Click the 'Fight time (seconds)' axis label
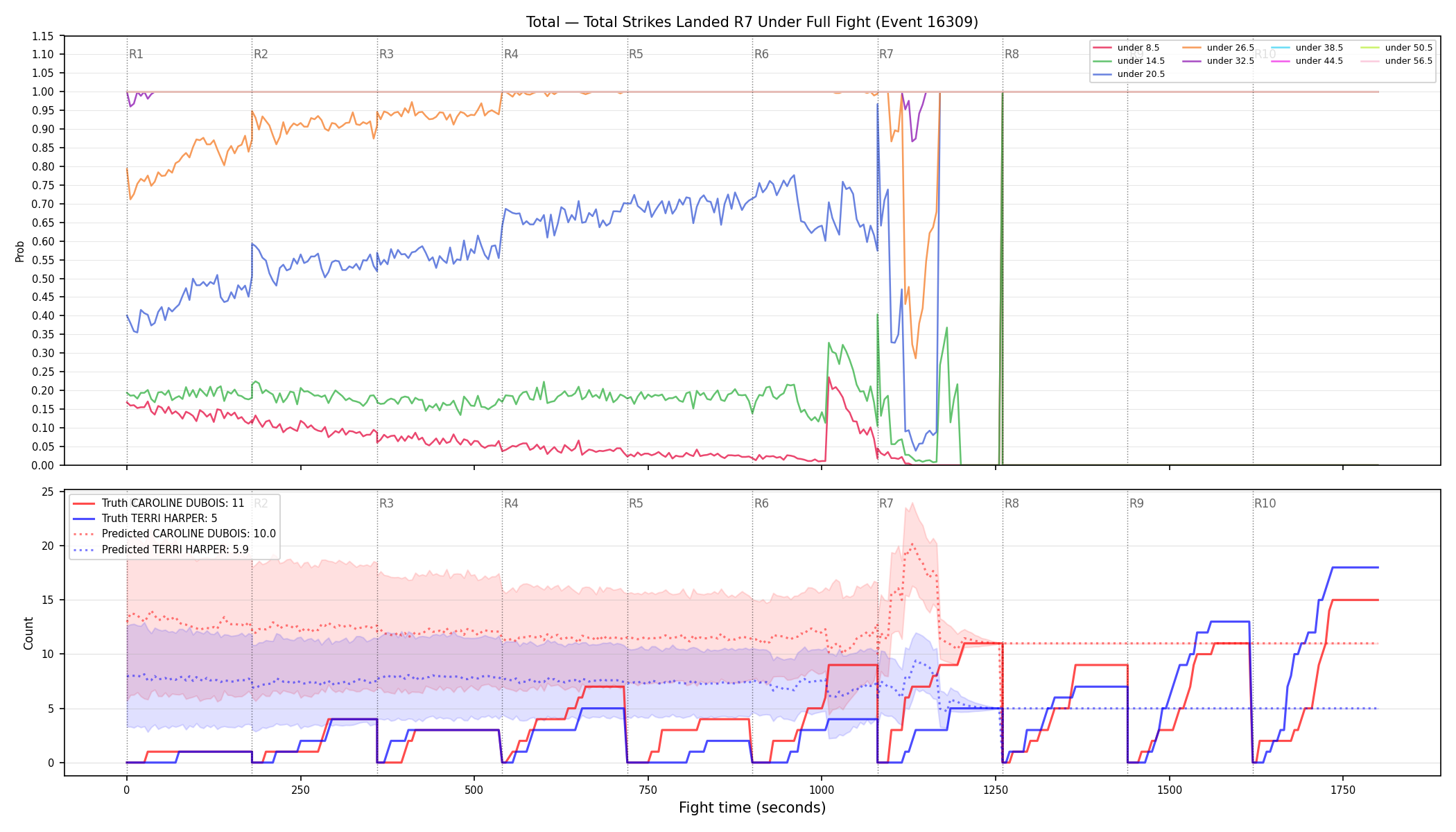 [x=752, y=808]
